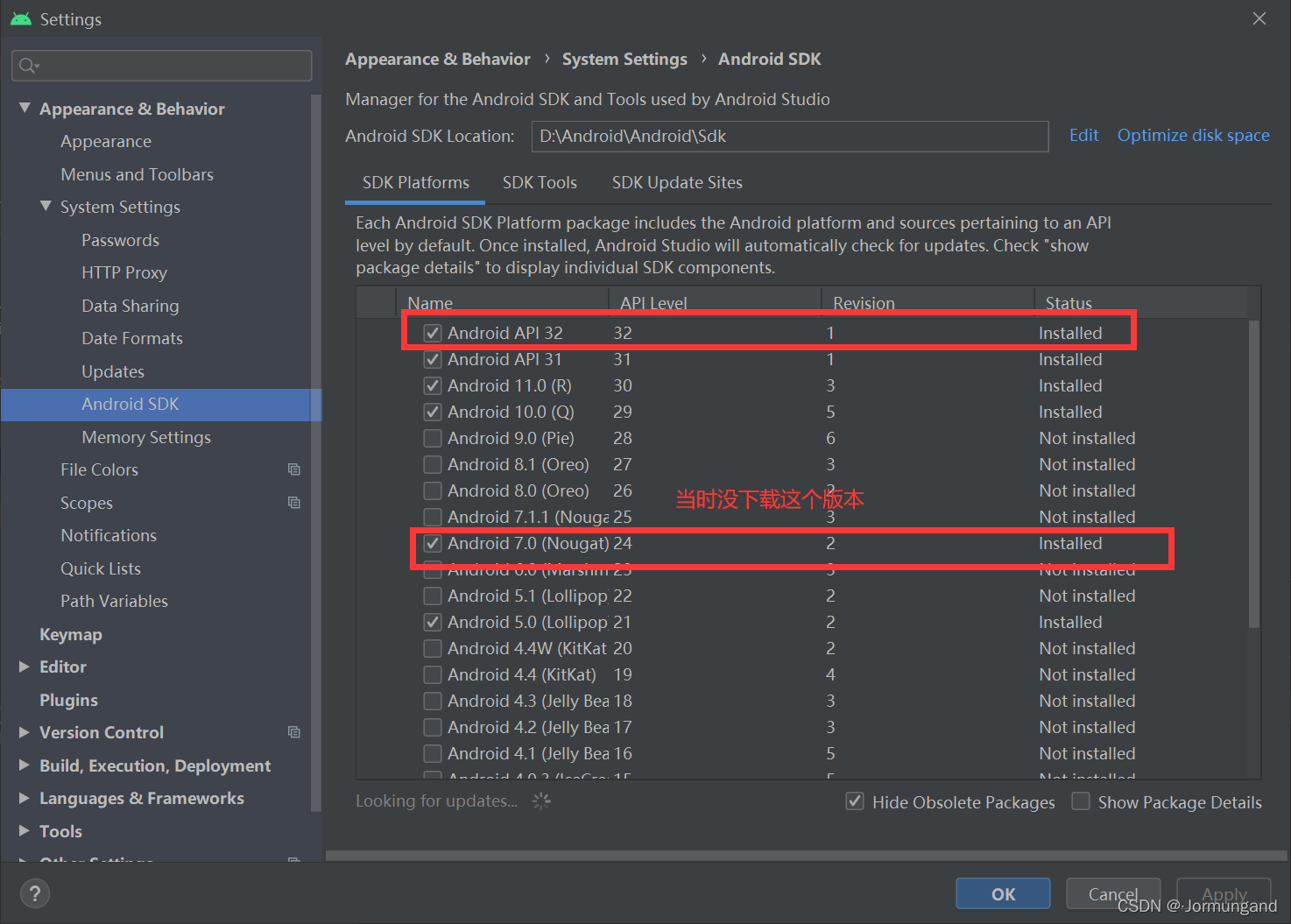Toggle Android 5.0 (Lollipop) checkbox
The image size is (1291, 924).
click(433, 622)
